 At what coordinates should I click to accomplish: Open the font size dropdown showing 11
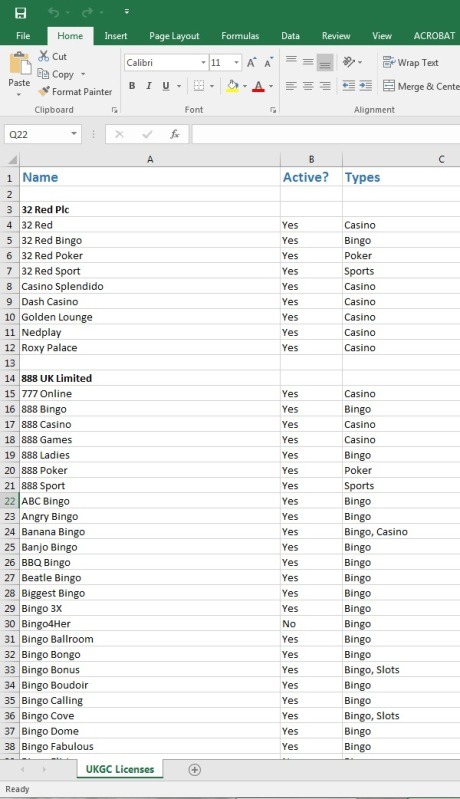(x=236, y=63)
